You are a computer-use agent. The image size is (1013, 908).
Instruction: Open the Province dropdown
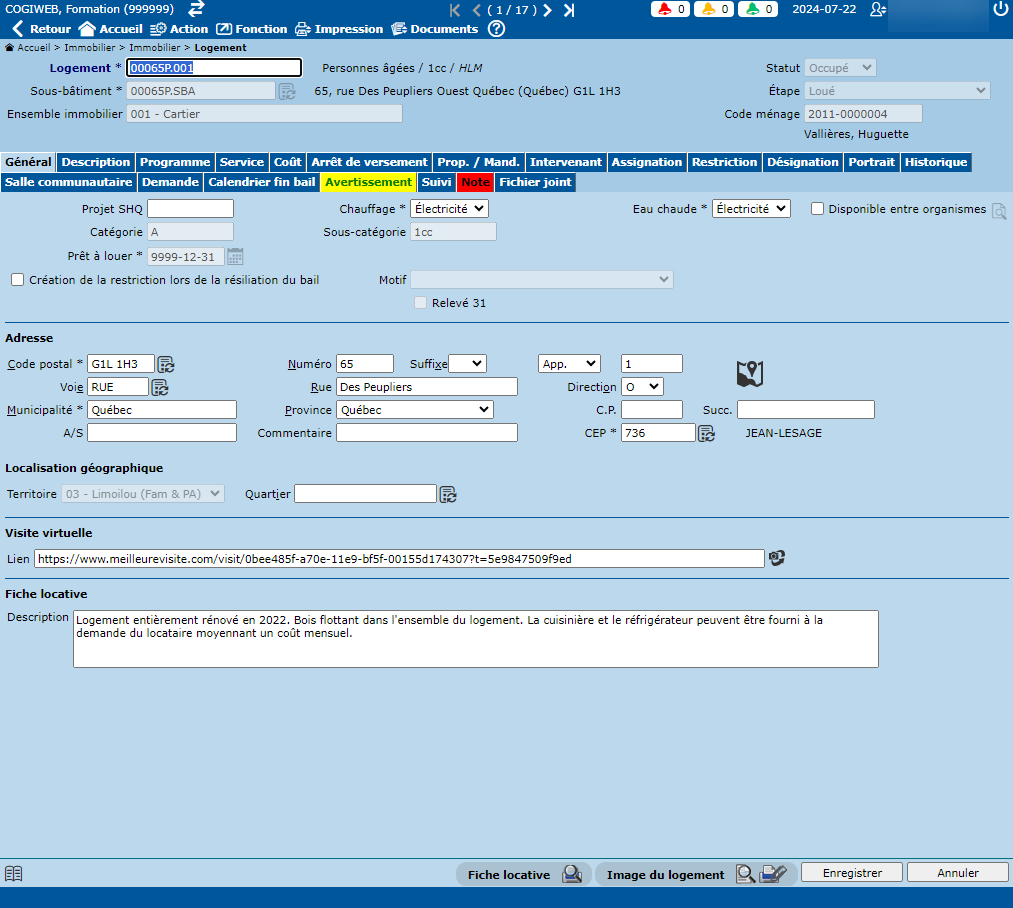tap(414, 410)
